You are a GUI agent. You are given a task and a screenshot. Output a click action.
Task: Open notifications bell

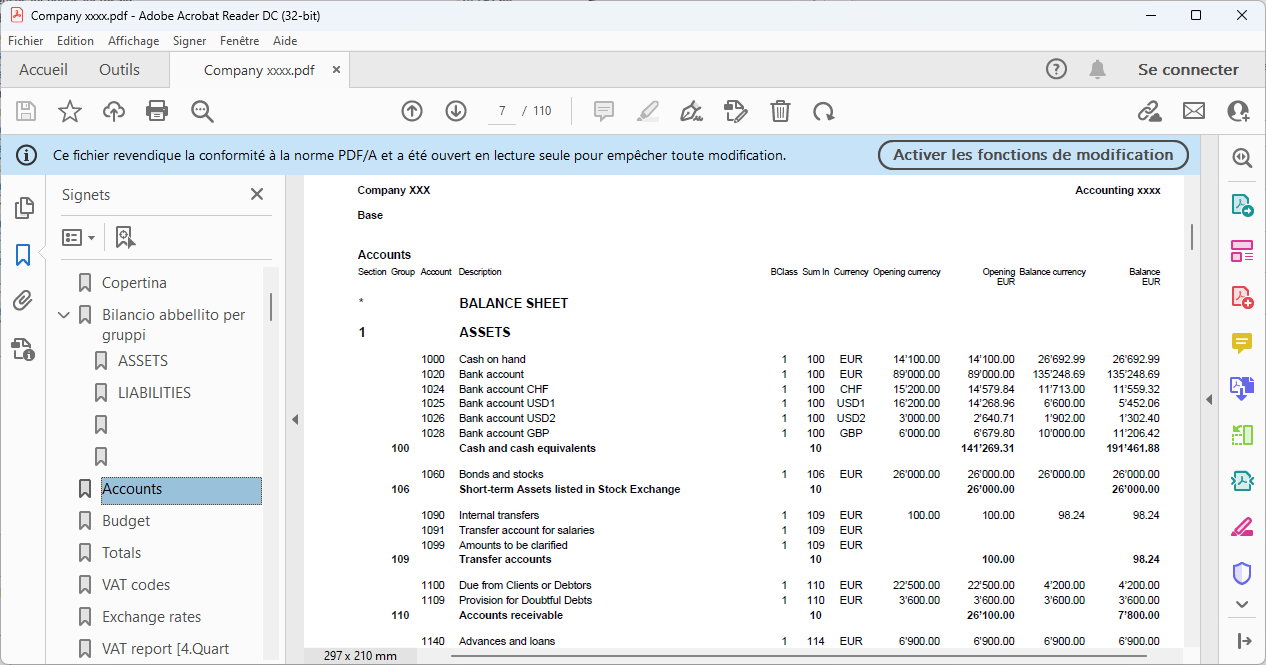[1098, 69]
